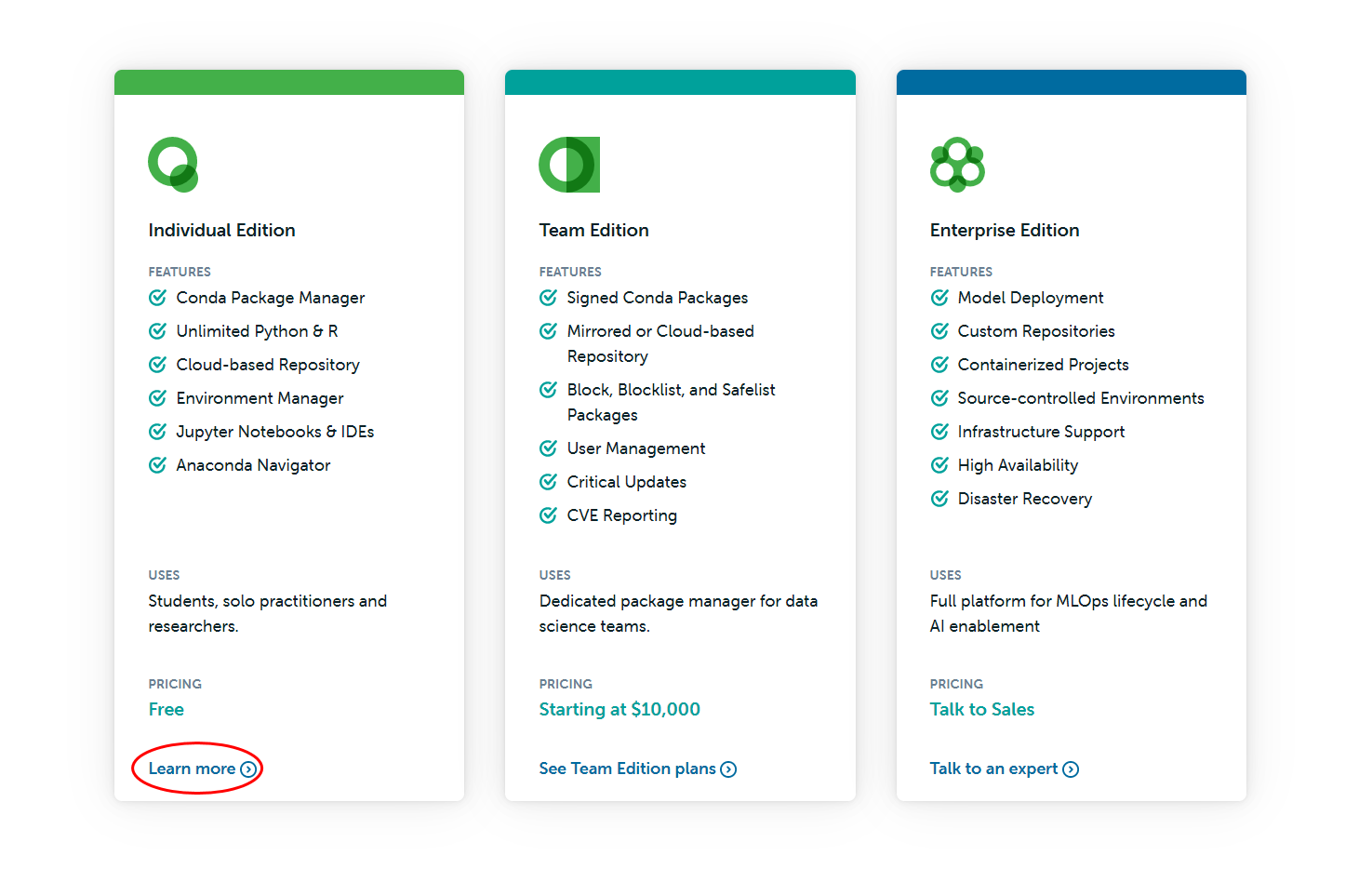1372x869 pixels.
Task: Click the arrow icon next to Learn more
Action: [x=248, y=769]
